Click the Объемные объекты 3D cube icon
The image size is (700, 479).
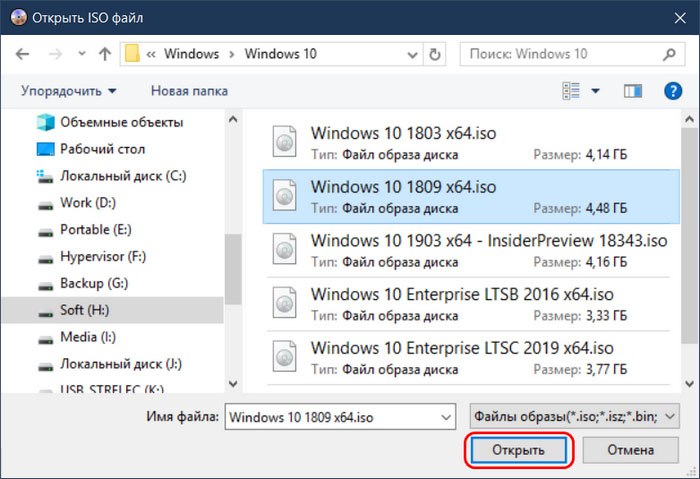click(x=46, y=122)
